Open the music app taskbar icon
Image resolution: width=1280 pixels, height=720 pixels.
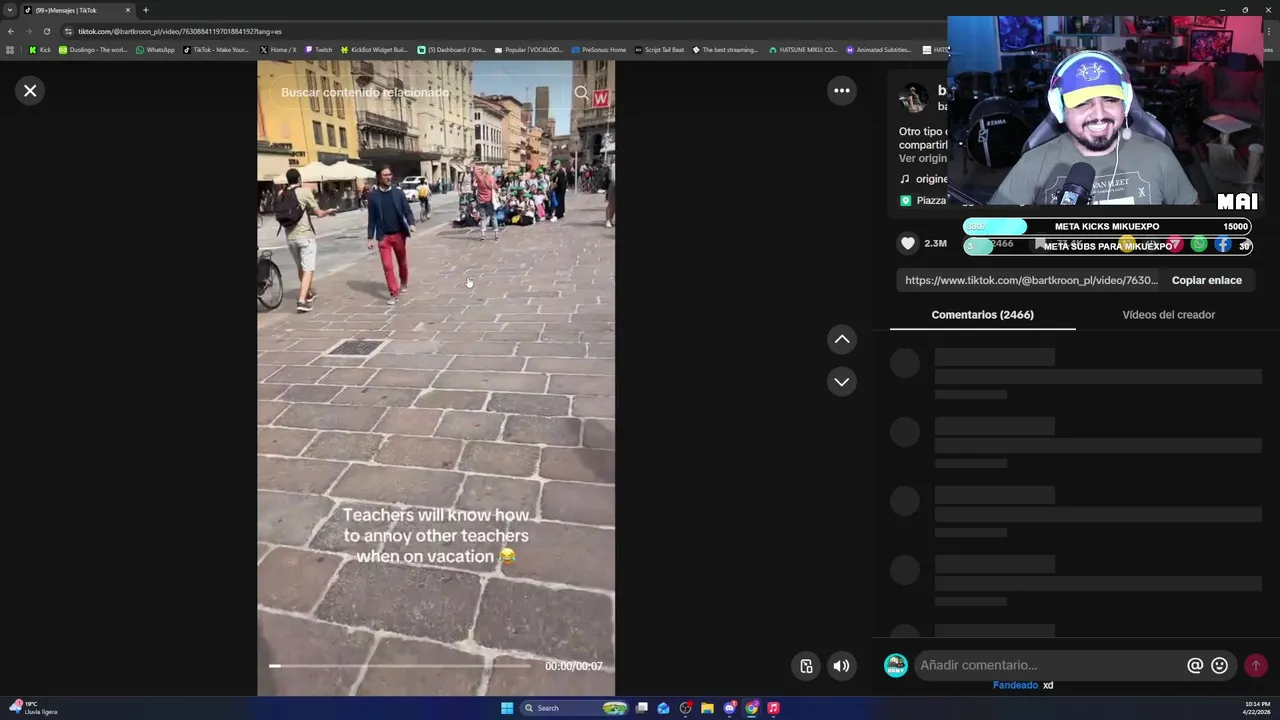[774, 708]
